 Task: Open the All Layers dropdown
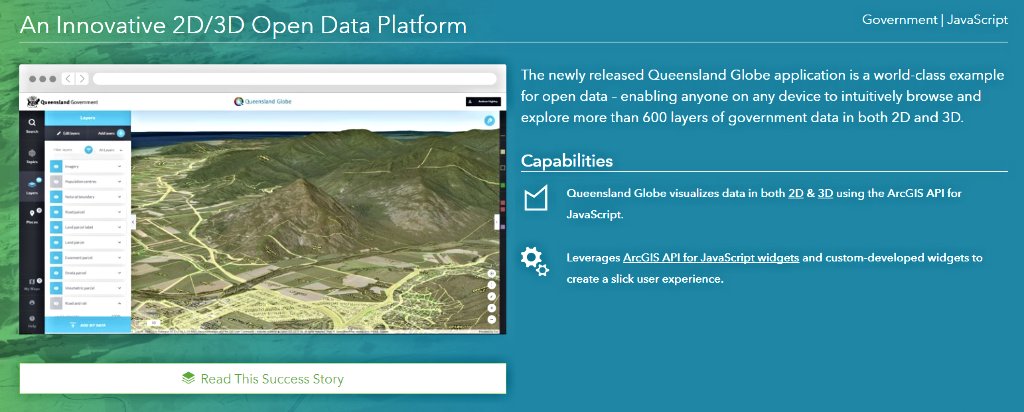111,150
